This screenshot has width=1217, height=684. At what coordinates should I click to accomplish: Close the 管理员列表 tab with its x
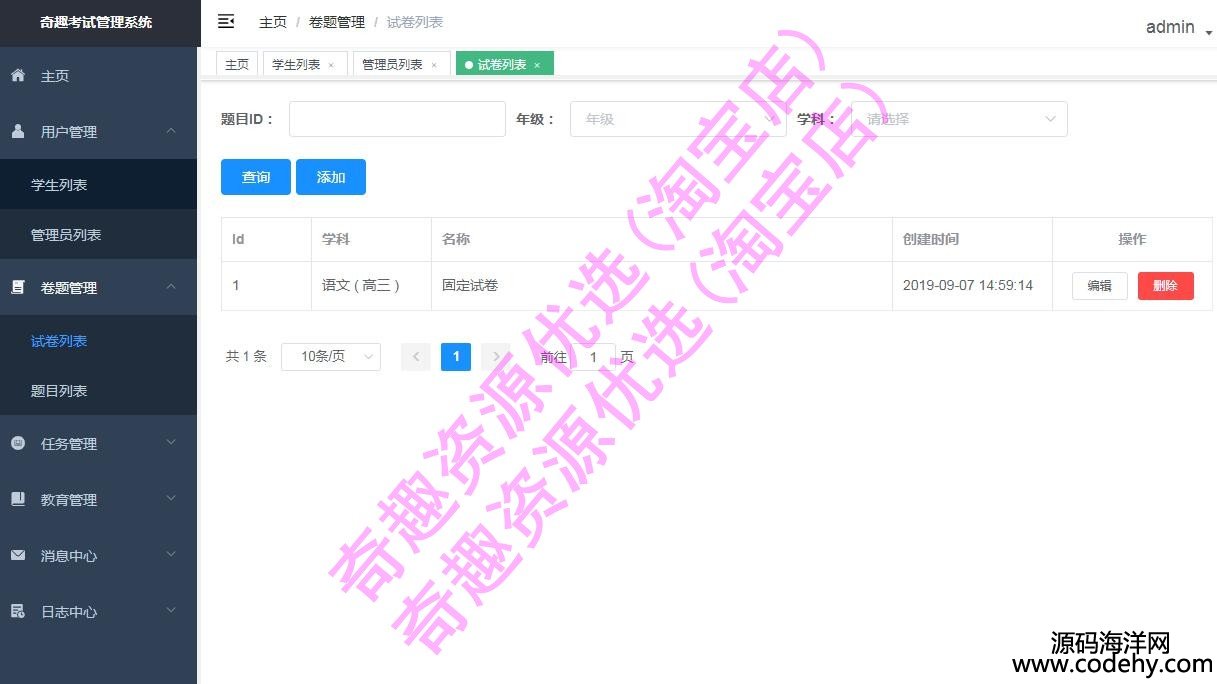tap(434, 65)
